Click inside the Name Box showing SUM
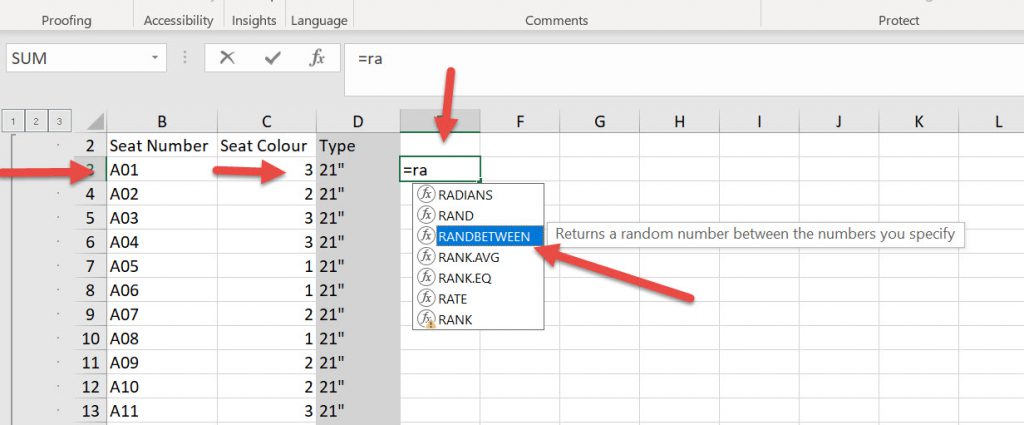Viewport: 1024px width, 425px height. 75,58
